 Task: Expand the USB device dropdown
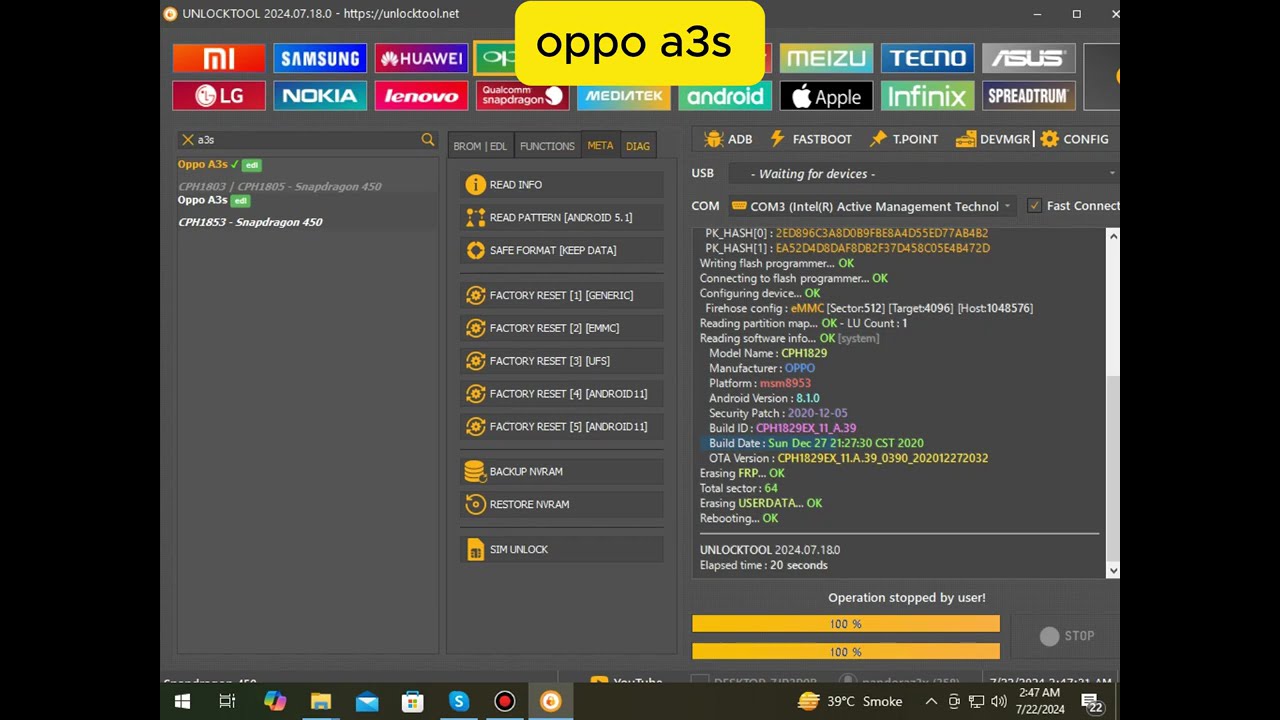point(1110,174)
